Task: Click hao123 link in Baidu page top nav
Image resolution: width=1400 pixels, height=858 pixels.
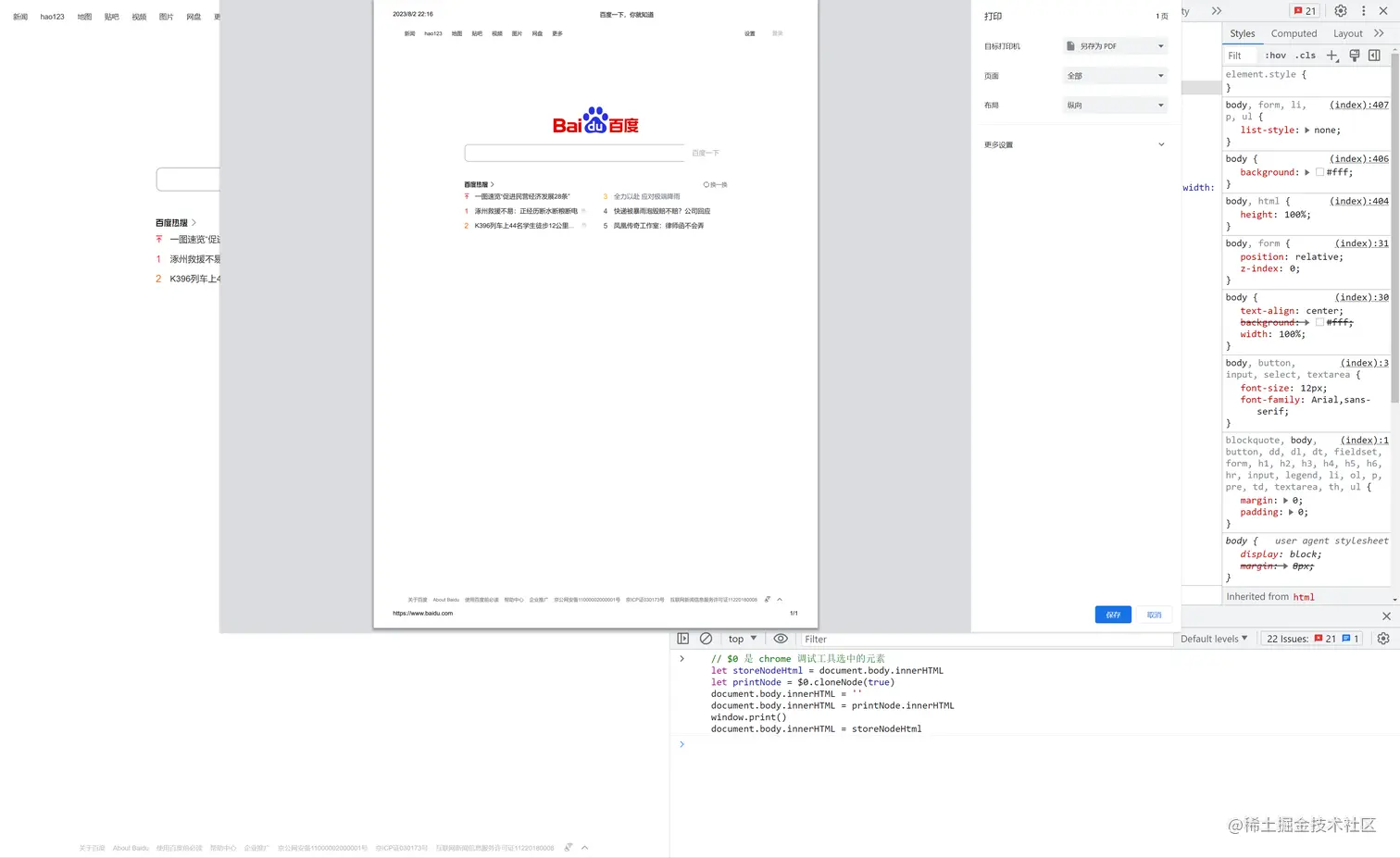Action: [52, 17]
